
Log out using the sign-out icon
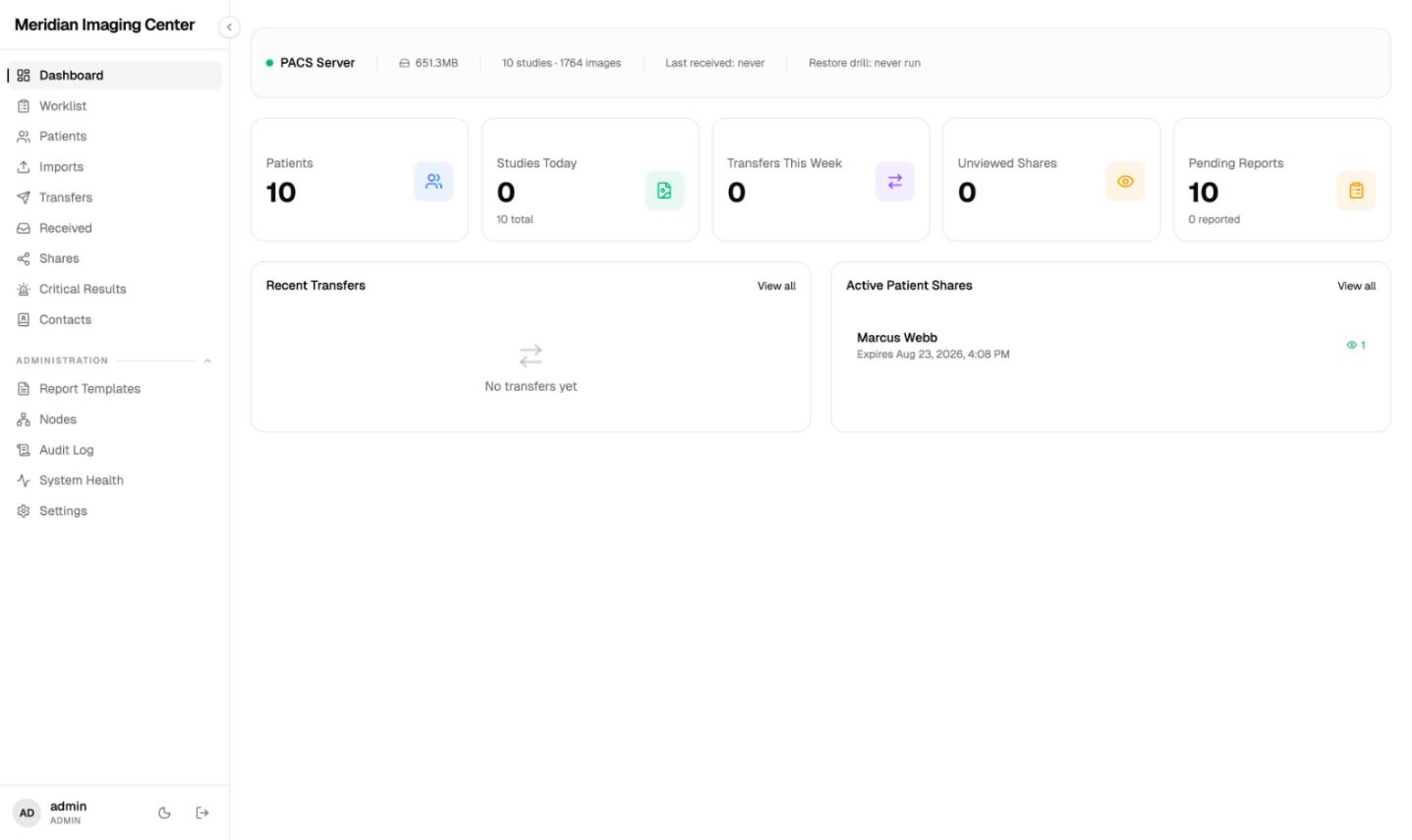click(x=202, y=812)
